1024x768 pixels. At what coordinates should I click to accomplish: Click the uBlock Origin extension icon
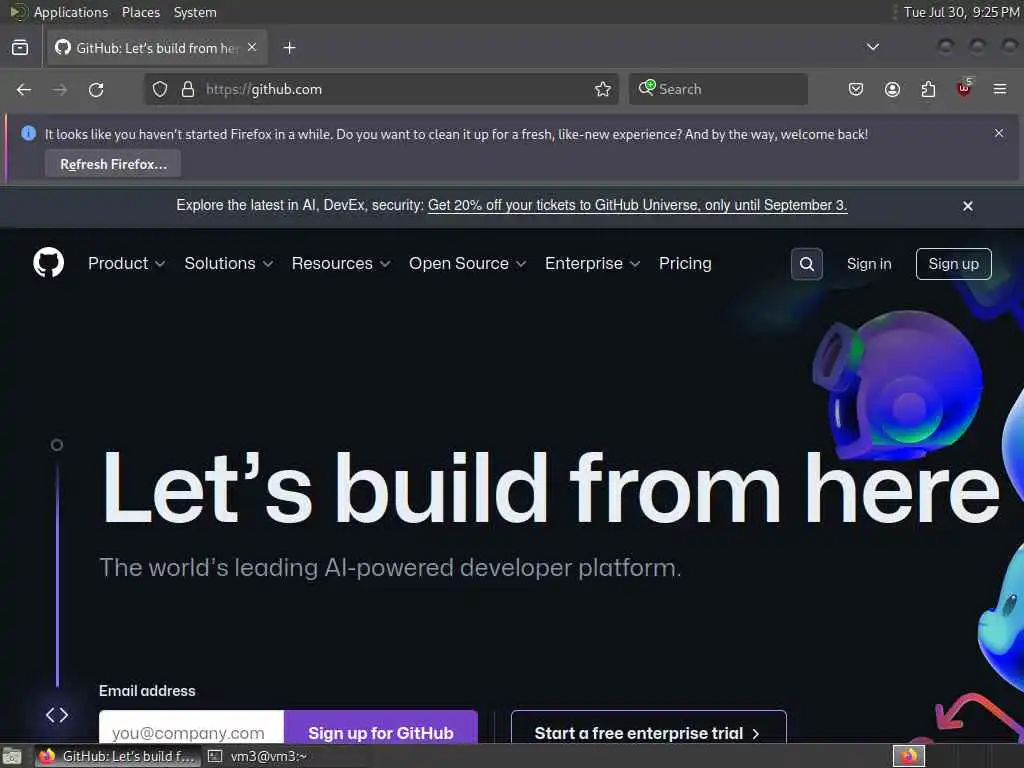964,88
